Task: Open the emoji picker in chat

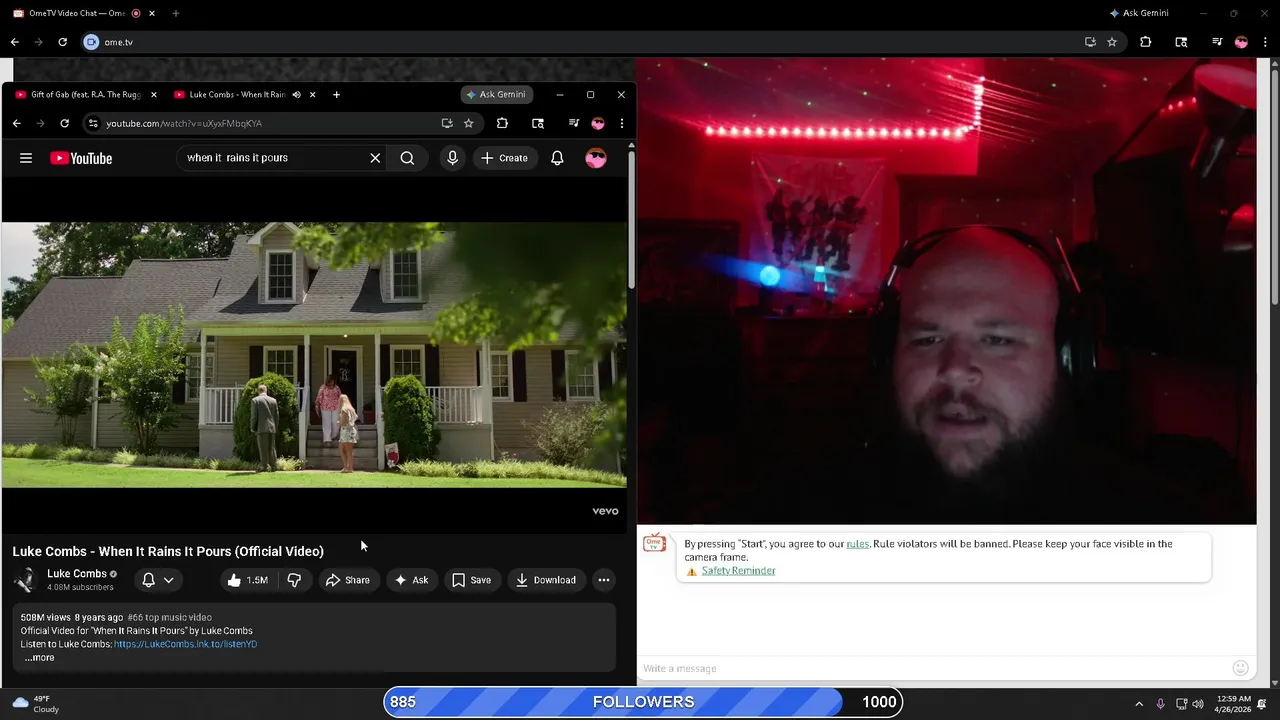Action: [x=1240, y=668]
